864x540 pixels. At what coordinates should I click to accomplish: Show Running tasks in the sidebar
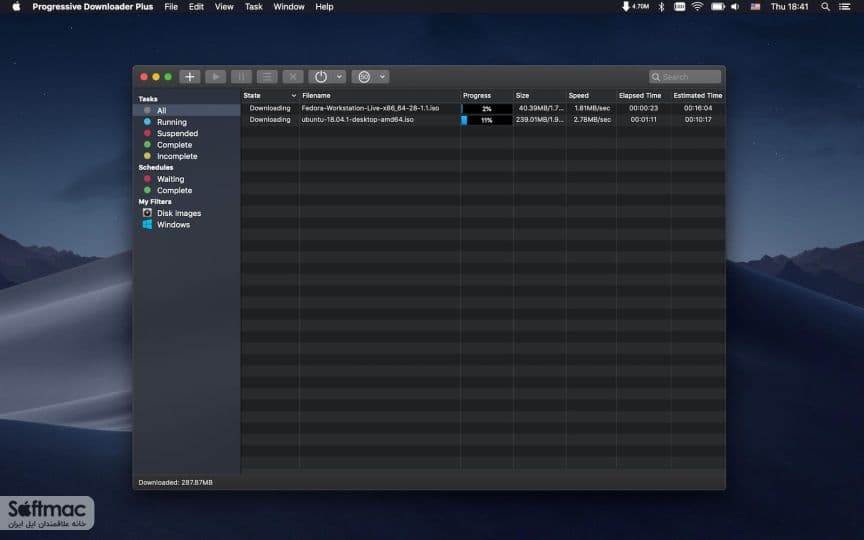[171, 122]
